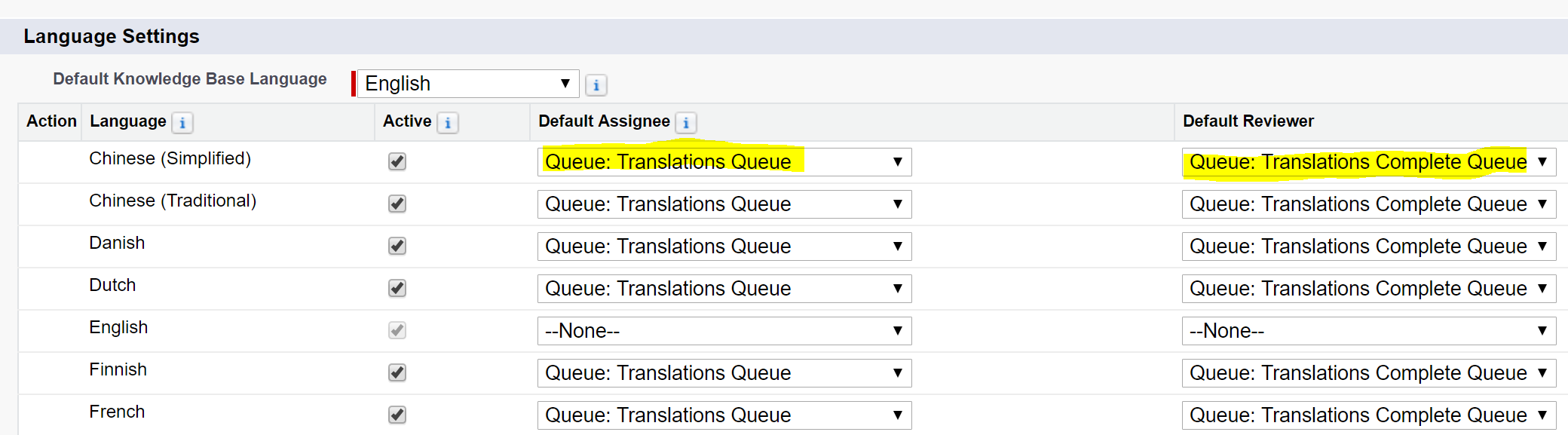Expand English Default Assignee None dropdown
The width and height of the screenshot is (1568, 435).
point(724,331)
